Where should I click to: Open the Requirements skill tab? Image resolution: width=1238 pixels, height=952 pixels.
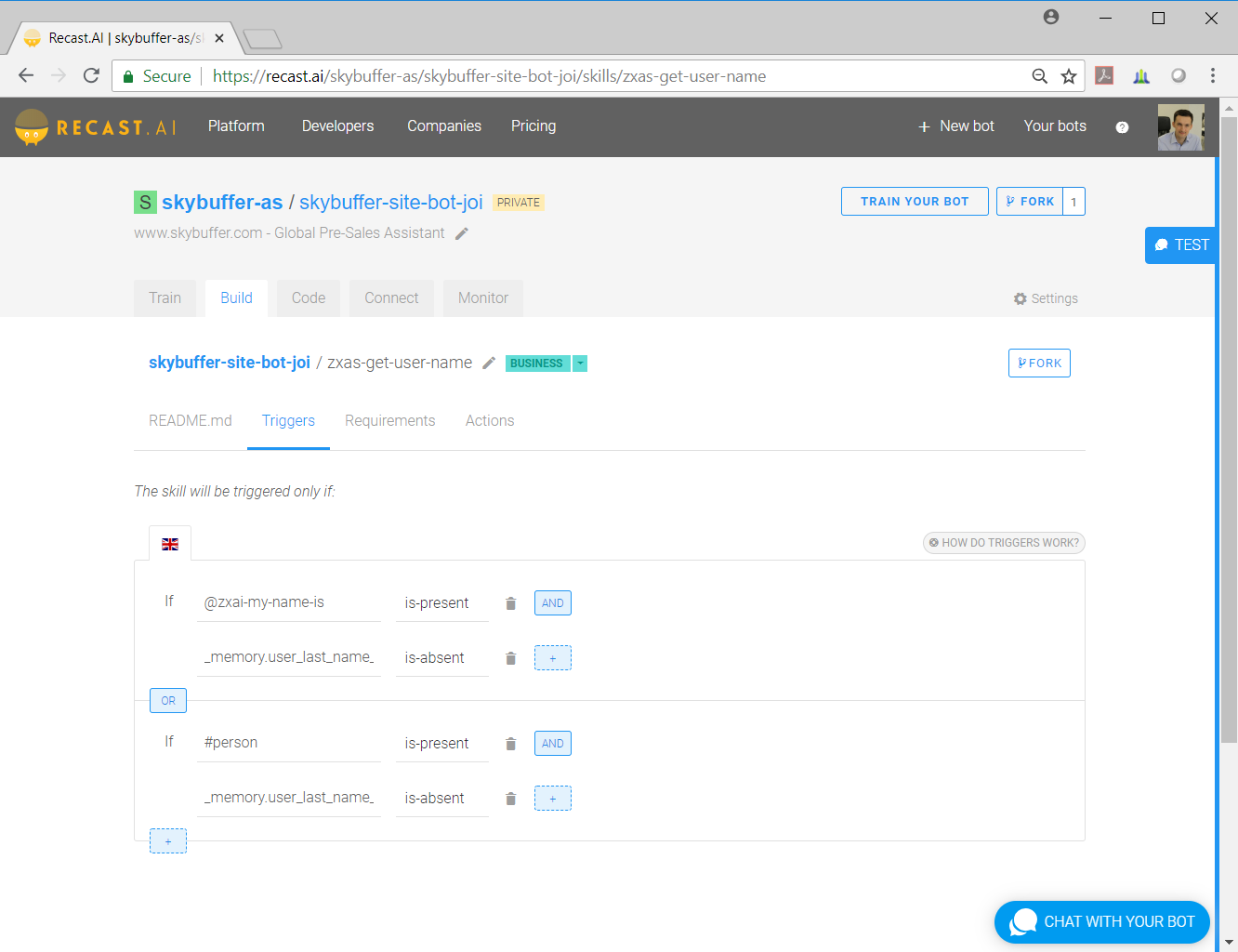coord(390,421)
